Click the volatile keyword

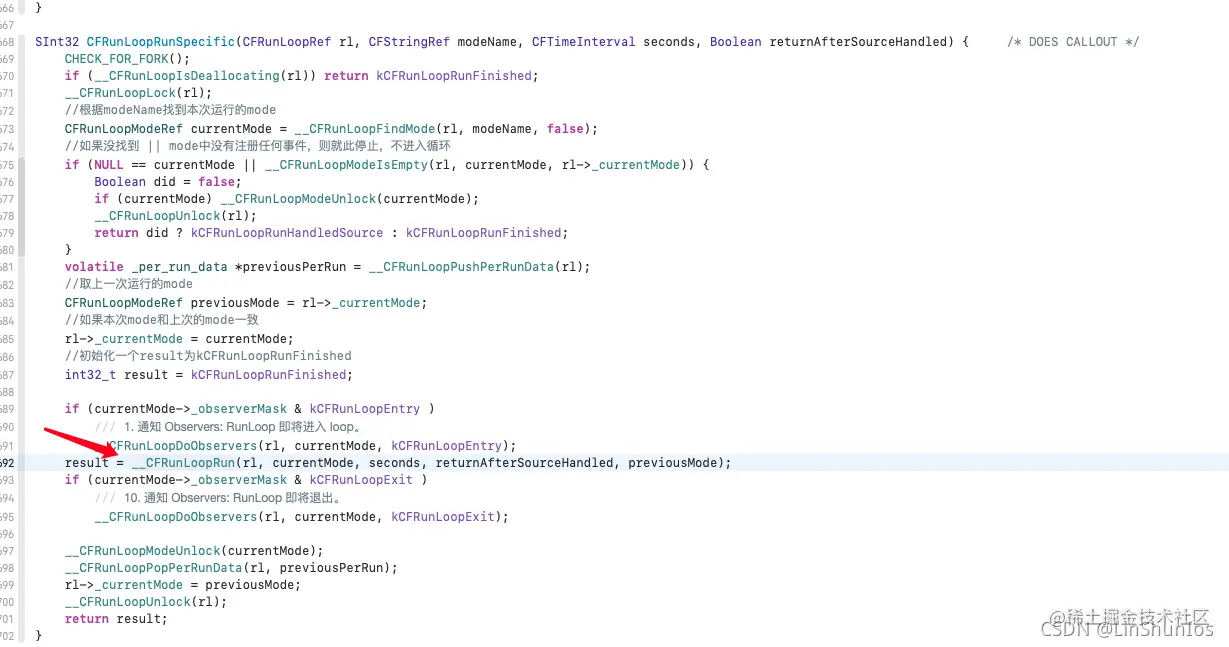coord(94,267)
